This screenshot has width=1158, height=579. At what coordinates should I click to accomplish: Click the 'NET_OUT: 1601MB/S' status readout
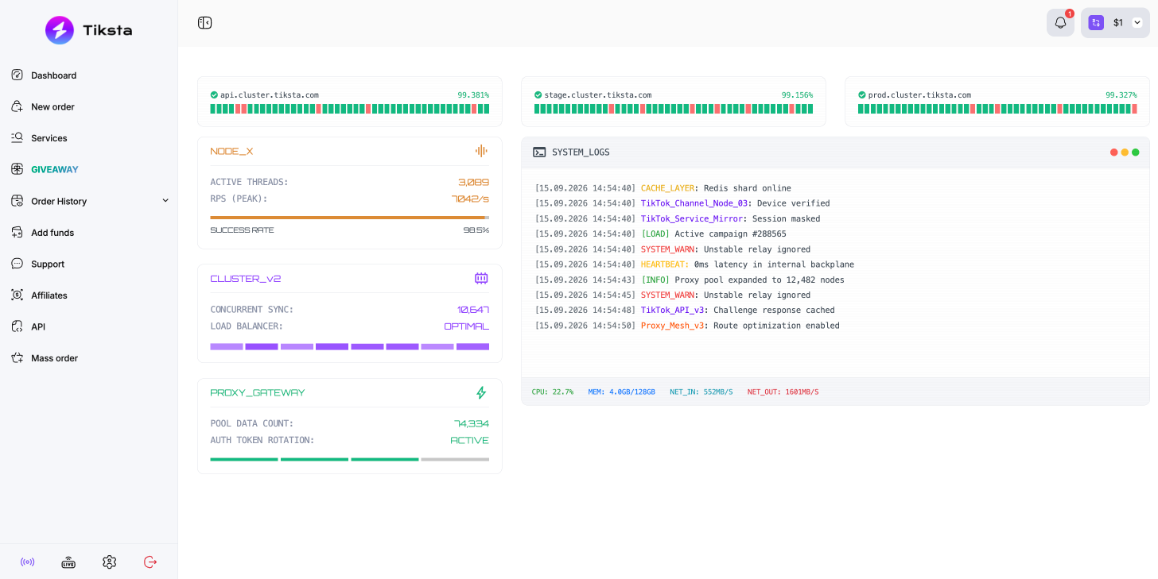pos(783,391)
